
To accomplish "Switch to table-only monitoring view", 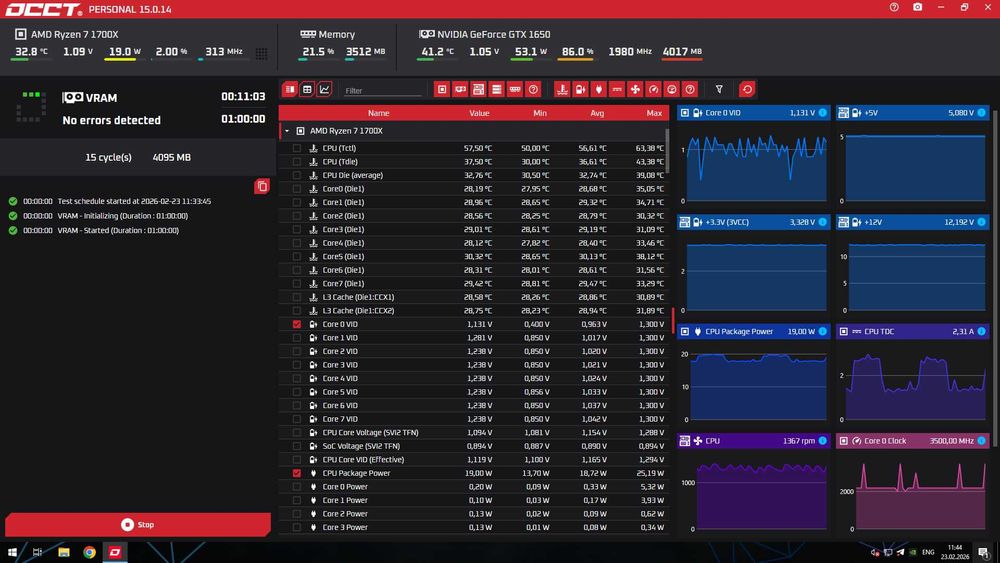I will [x=307, y=89].
